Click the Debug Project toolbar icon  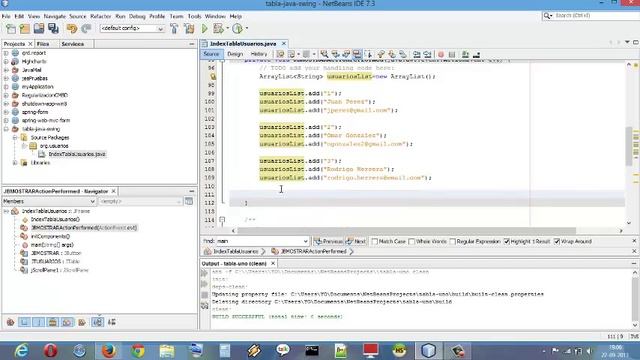point(218,29)
